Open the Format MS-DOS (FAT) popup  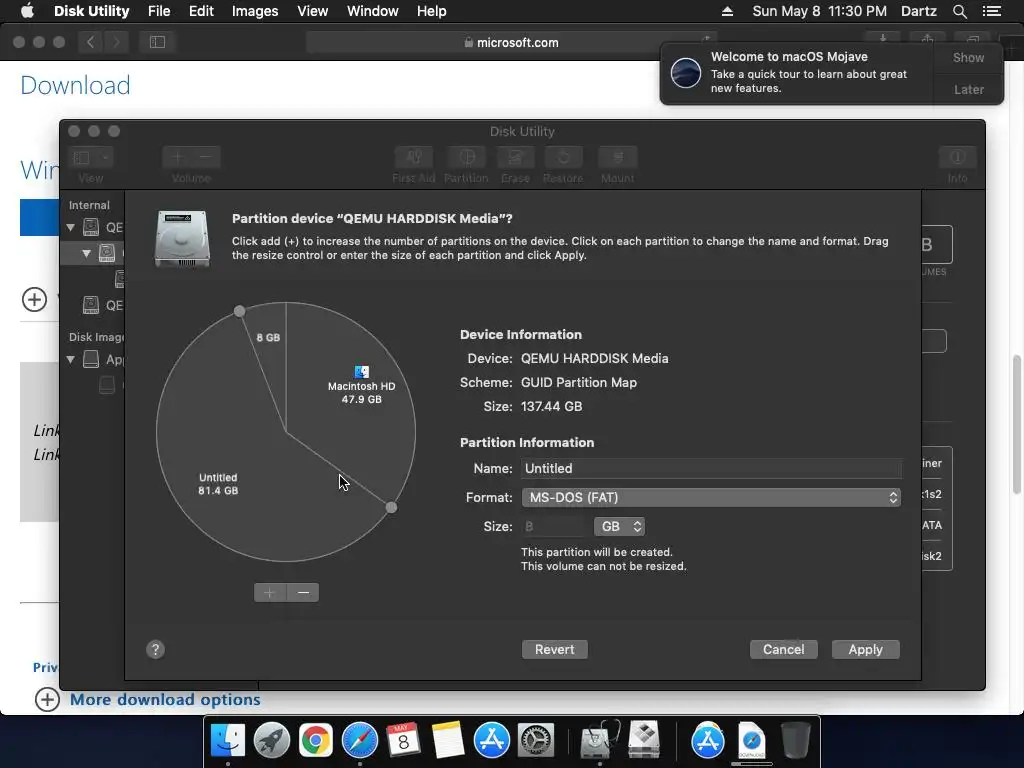tap(711, 498)
